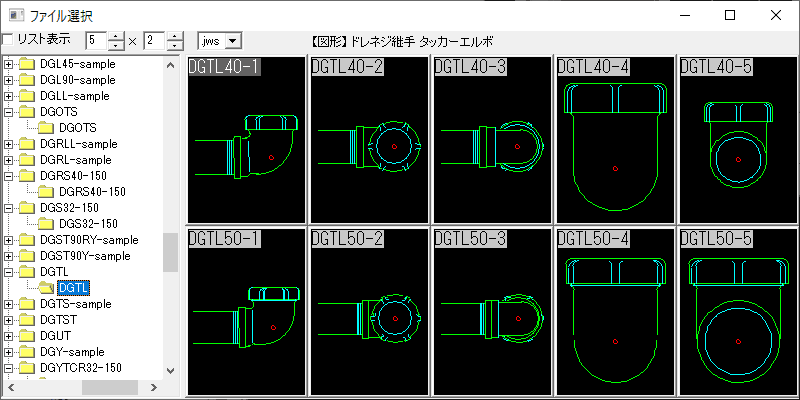Expand the DGRLL-sample folder node

(x=9, y=144)
